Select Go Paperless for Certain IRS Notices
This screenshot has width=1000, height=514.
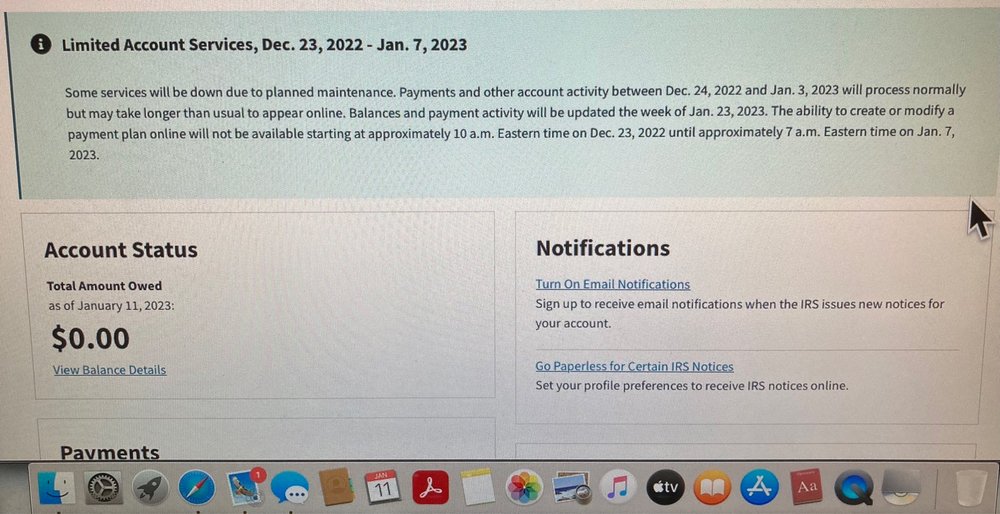(x=634, y=367)
